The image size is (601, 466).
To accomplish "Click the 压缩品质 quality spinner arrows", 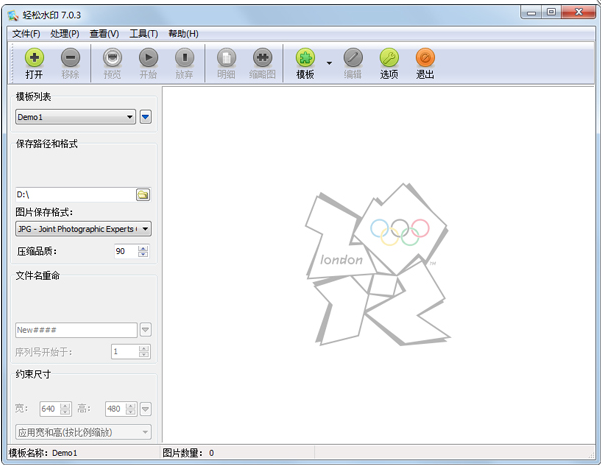I will tap(145, 251).
